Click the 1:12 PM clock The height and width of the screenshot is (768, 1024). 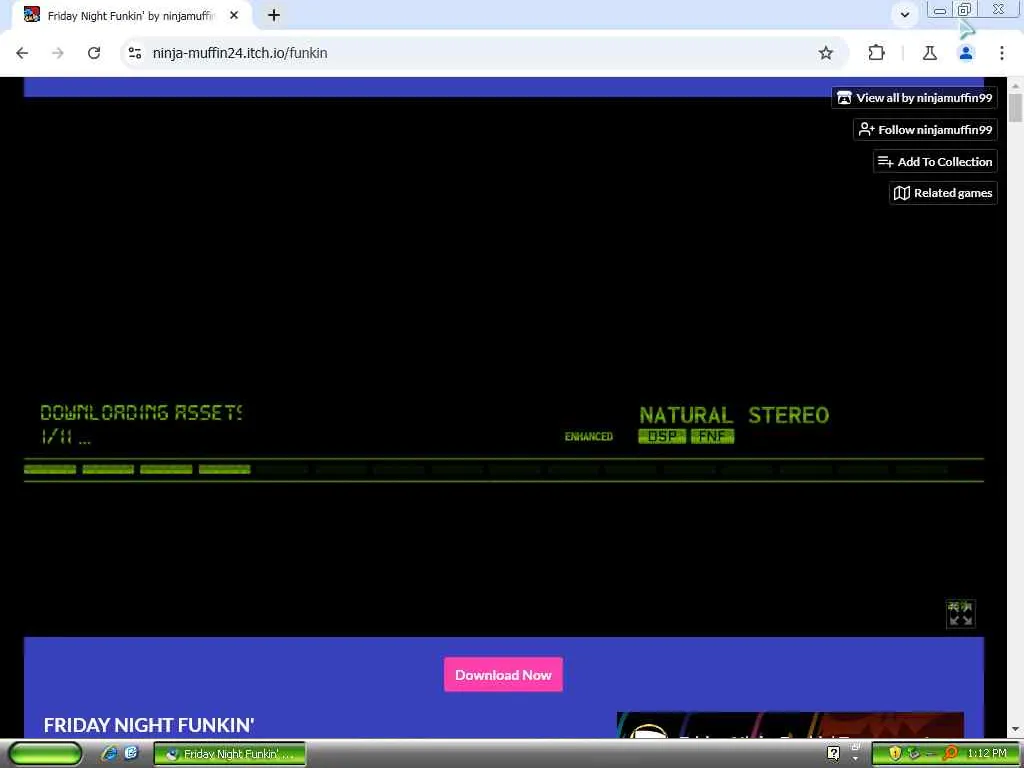coord(987,754)
